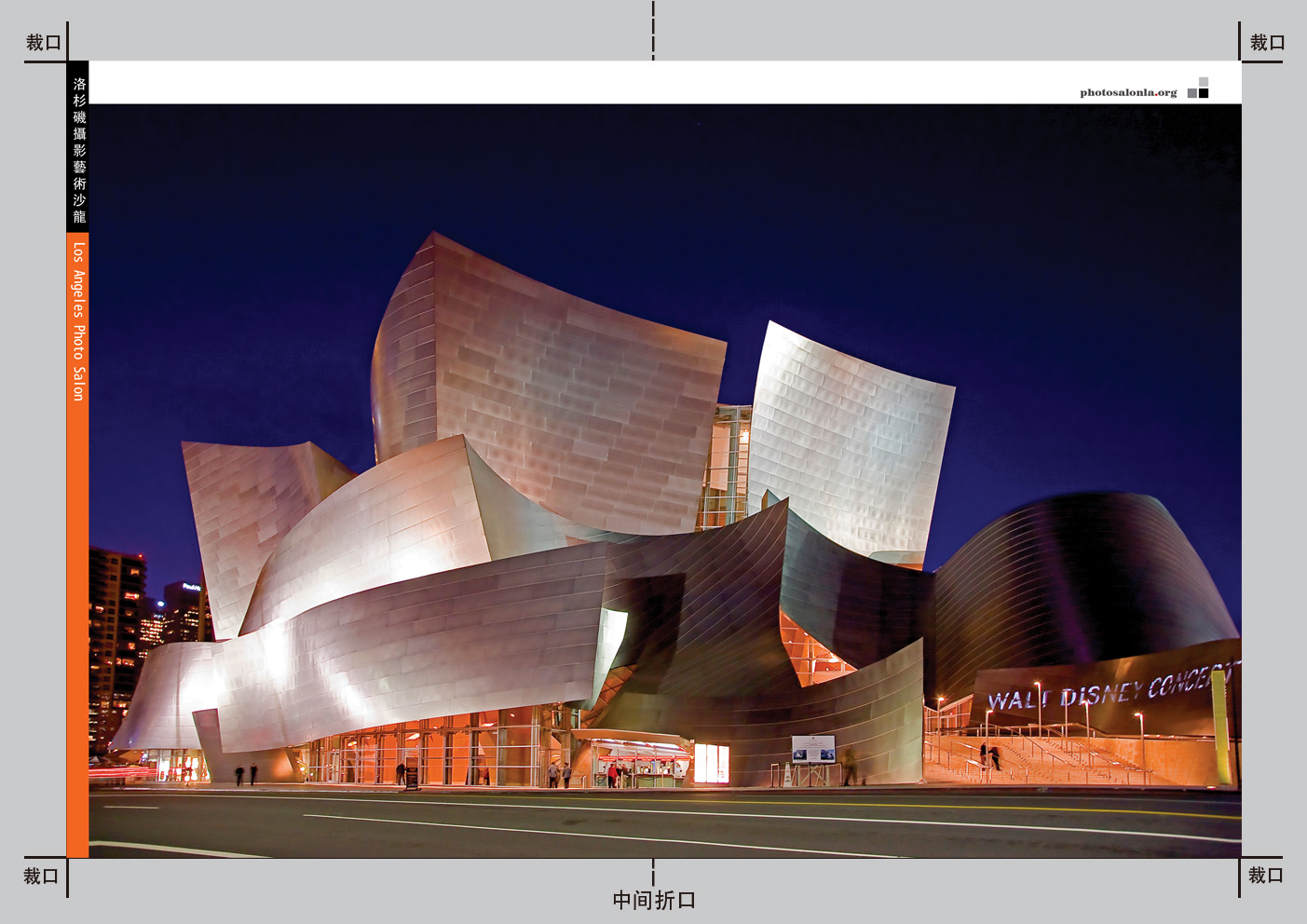Viewport: 1307px width, 924px height.
Task: Click the 中间折口 fold label
Action: pos(654,901)
